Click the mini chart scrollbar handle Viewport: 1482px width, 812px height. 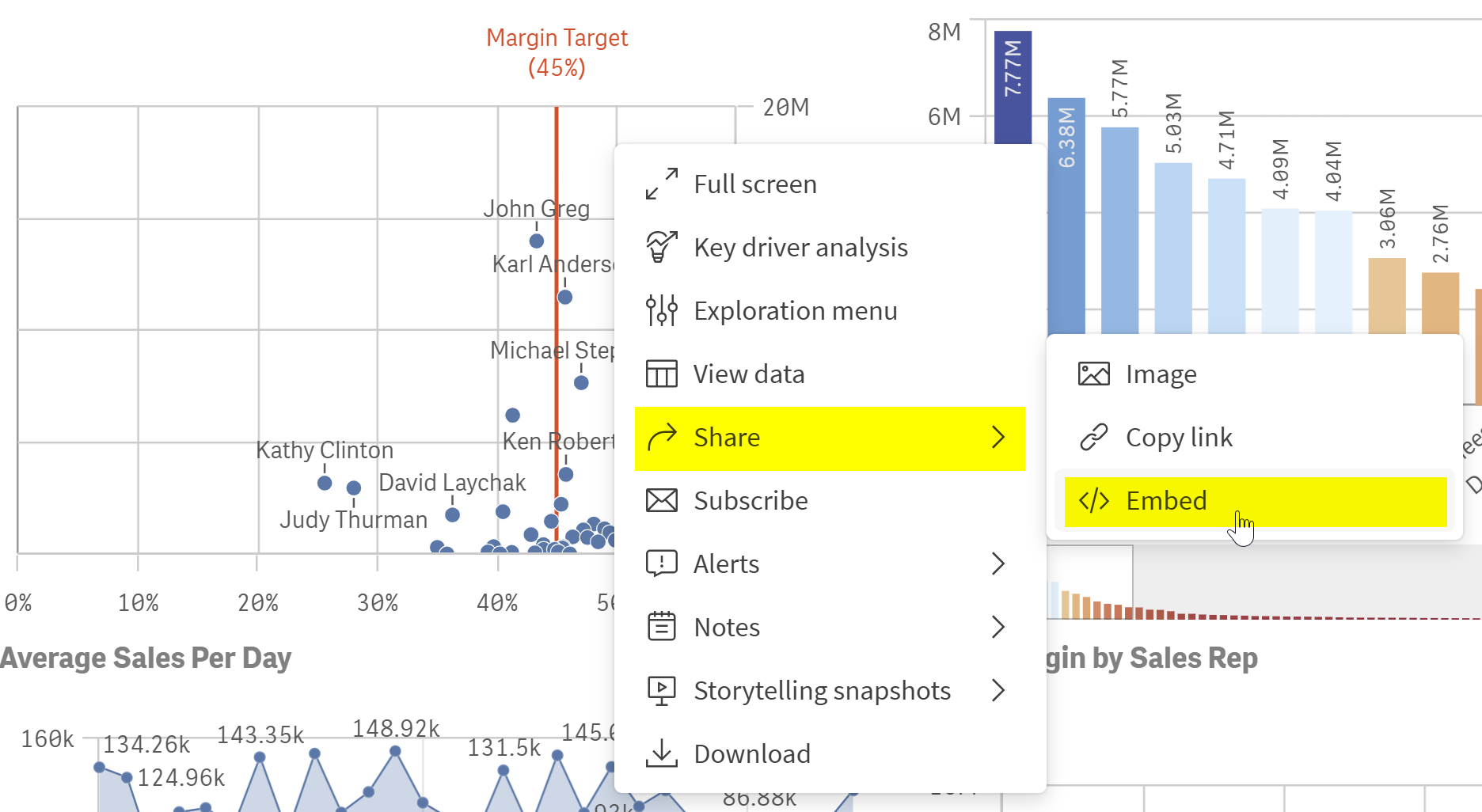[1090, 582]
